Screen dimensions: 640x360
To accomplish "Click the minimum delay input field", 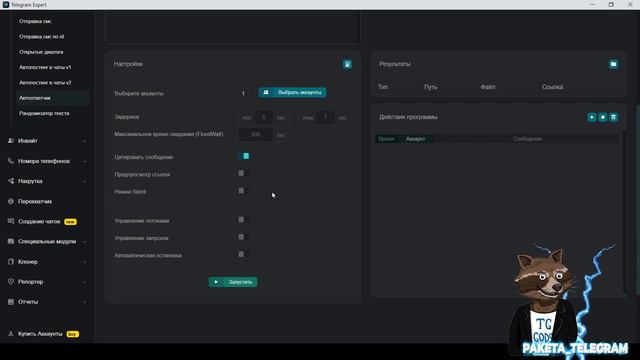I will tap(264, 118).
